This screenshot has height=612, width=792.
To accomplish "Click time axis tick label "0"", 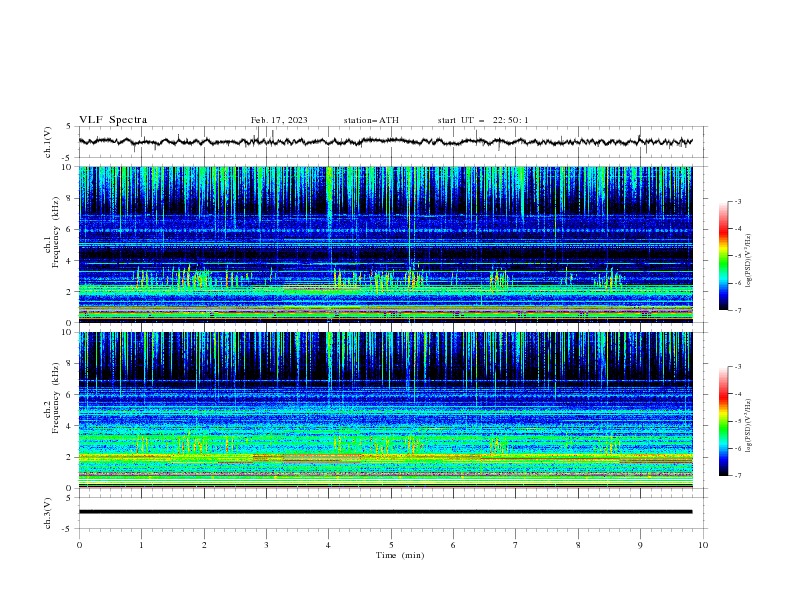I will 79,545.
